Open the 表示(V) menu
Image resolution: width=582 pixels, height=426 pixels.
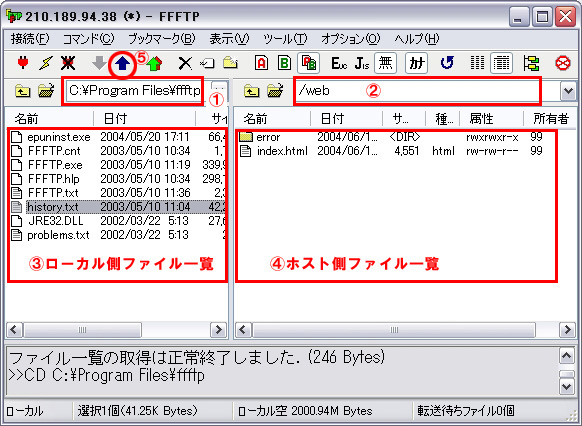click(229, 39)
